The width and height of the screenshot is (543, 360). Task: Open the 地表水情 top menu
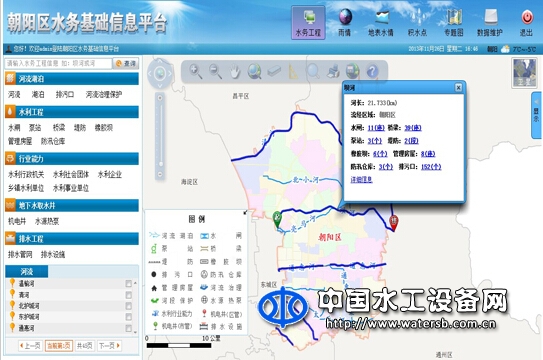click(x=381, y=23)
